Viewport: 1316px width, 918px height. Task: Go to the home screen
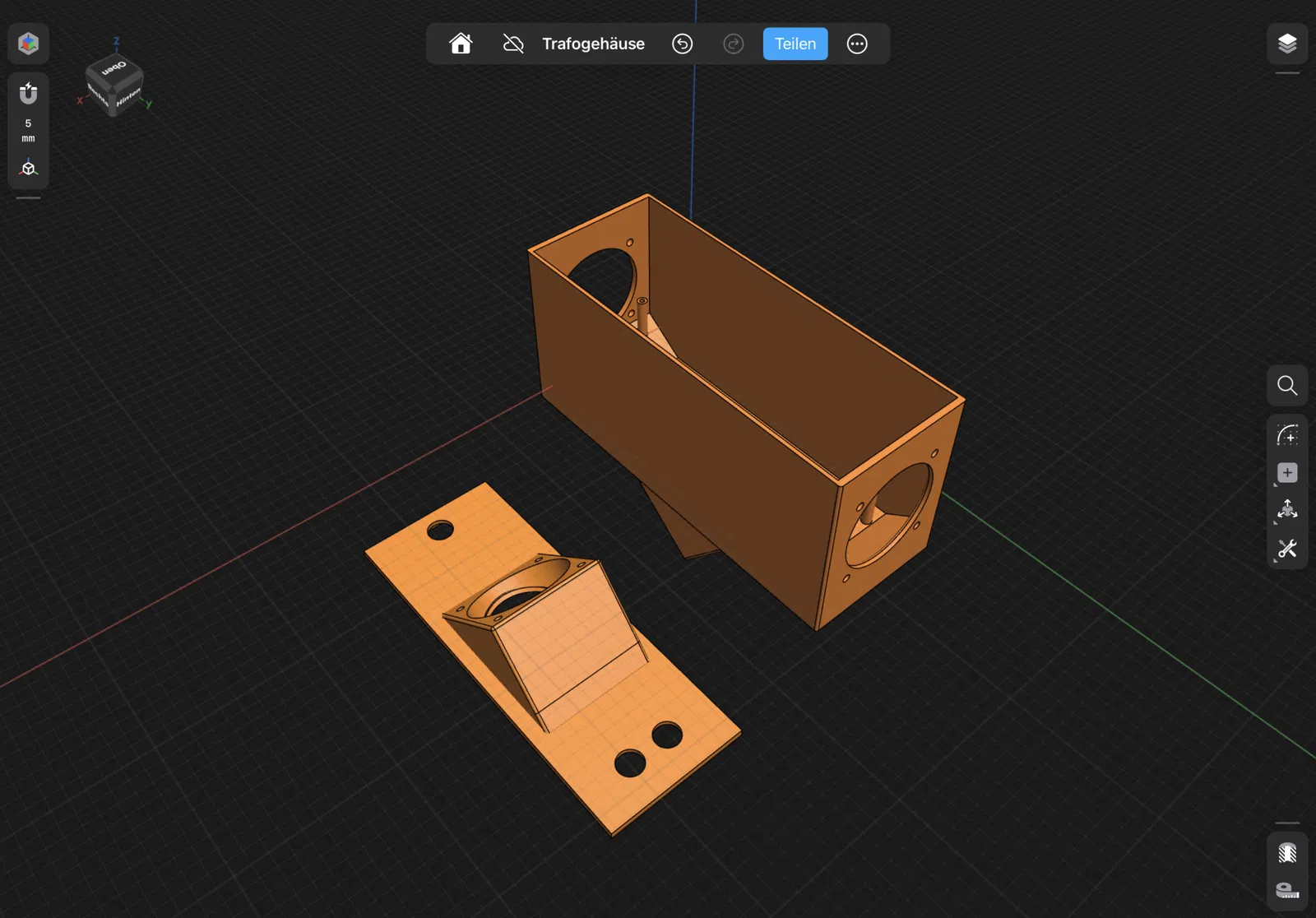pyautogui.click(x=461, y=44)
